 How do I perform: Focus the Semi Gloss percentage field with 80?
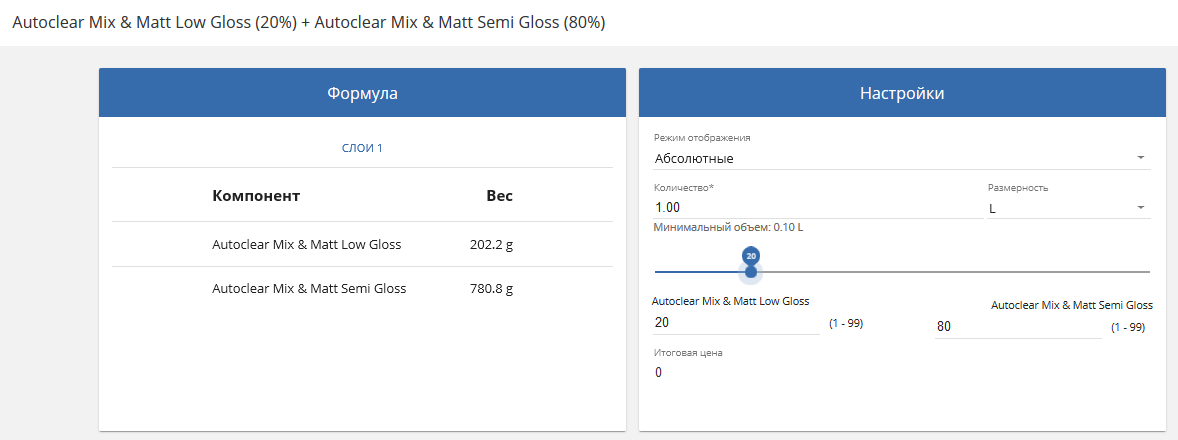click(x=1018, y=327)
